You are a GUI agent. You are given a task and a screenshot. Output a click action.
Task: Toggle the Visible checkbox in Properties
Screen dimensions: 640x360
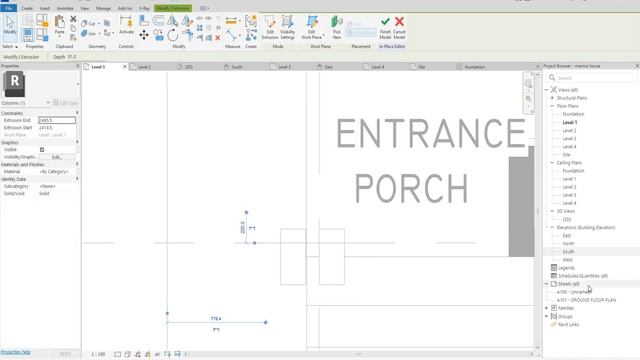click(42, 150)
